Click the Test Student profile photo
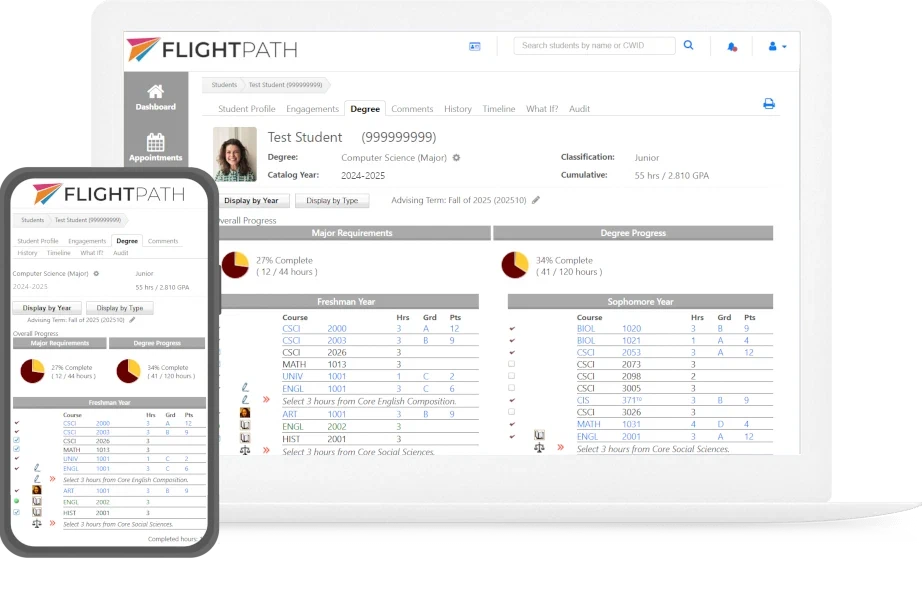922x600 pixels. pyautogui.click(x=235, y=154)
